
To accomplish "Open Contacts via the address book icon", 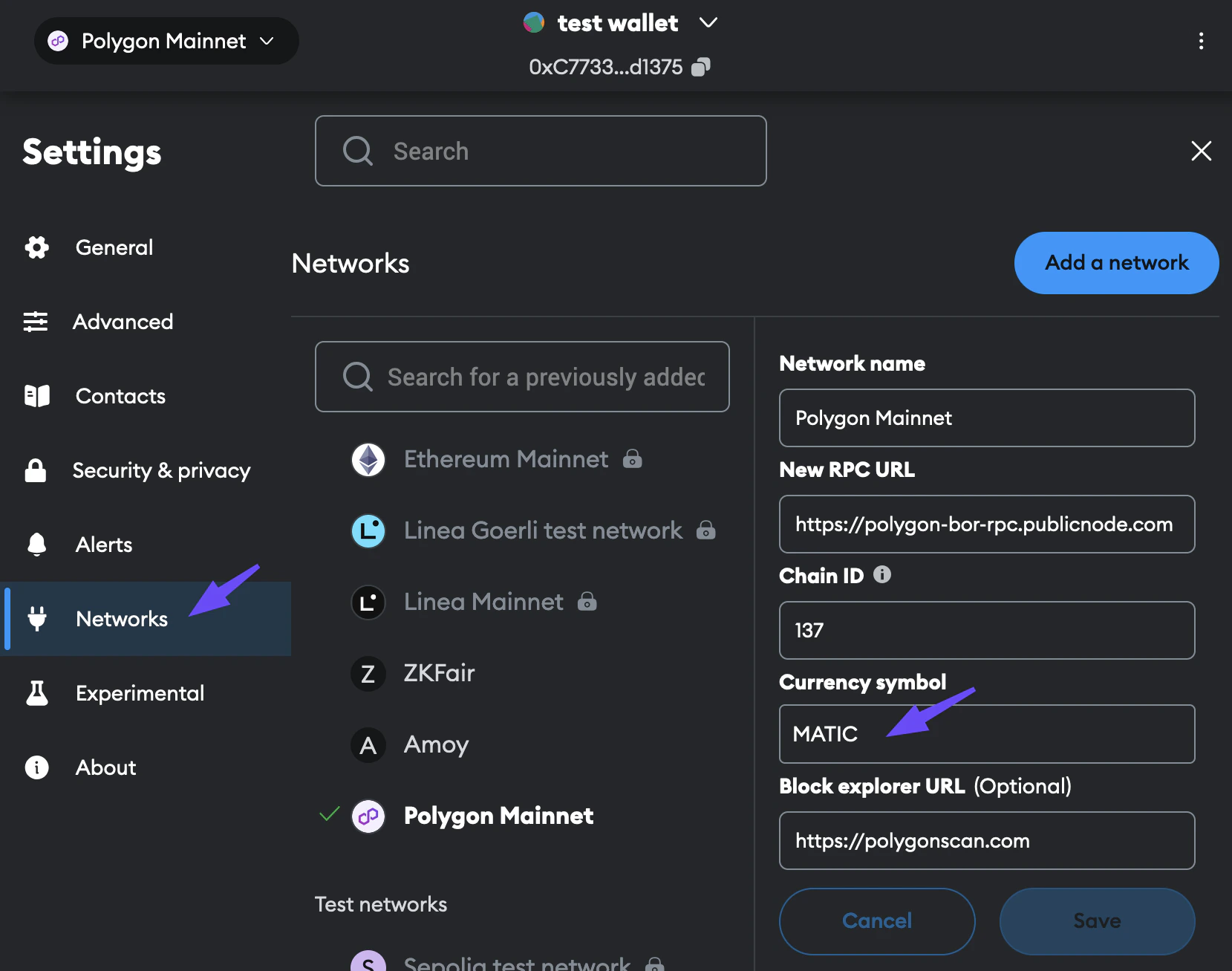I will (36, 396).
